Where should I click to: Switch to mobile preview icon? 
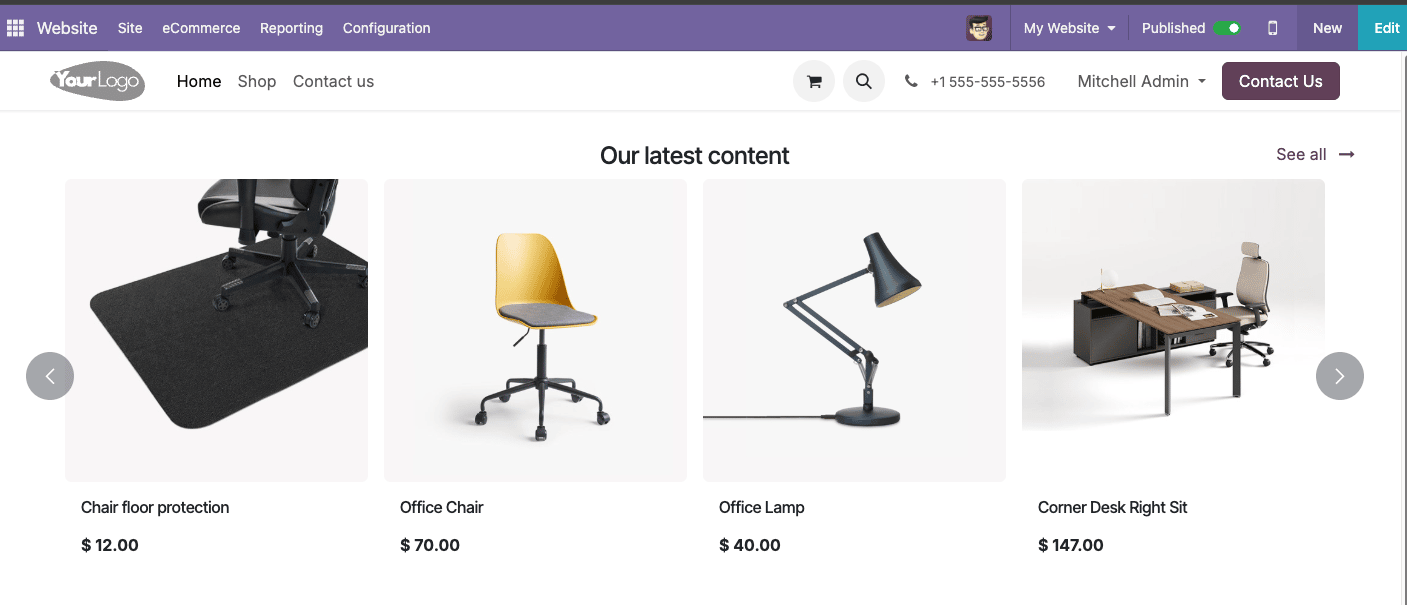(x=1272, y=28)
